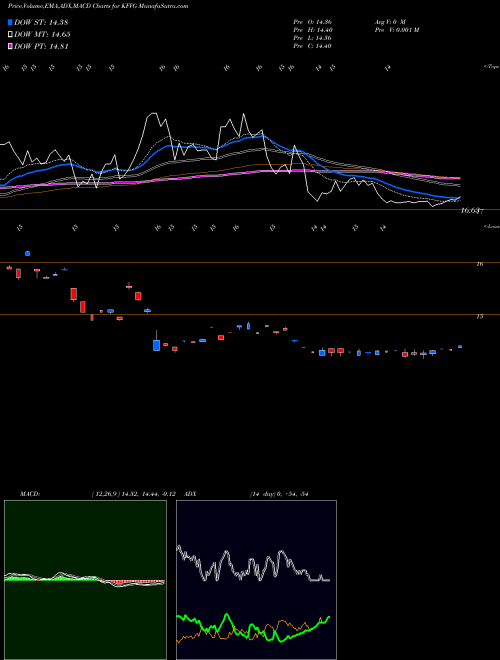Click the 'ADX' panel heading
This screenshot has width=500, height=660.
coord(190,494)
